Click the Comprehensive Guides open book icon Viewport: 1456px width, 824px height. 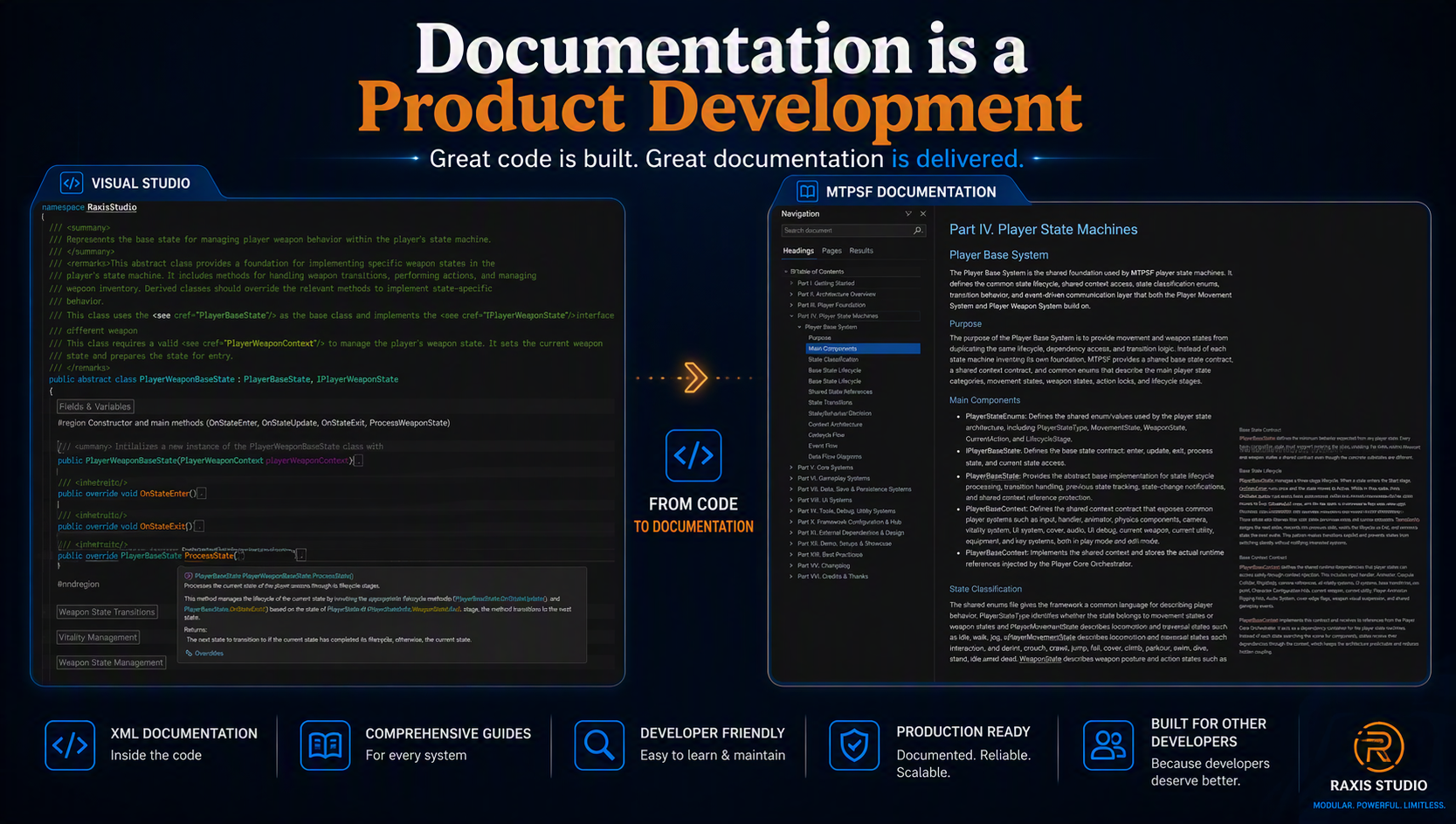tap(325, 744)
